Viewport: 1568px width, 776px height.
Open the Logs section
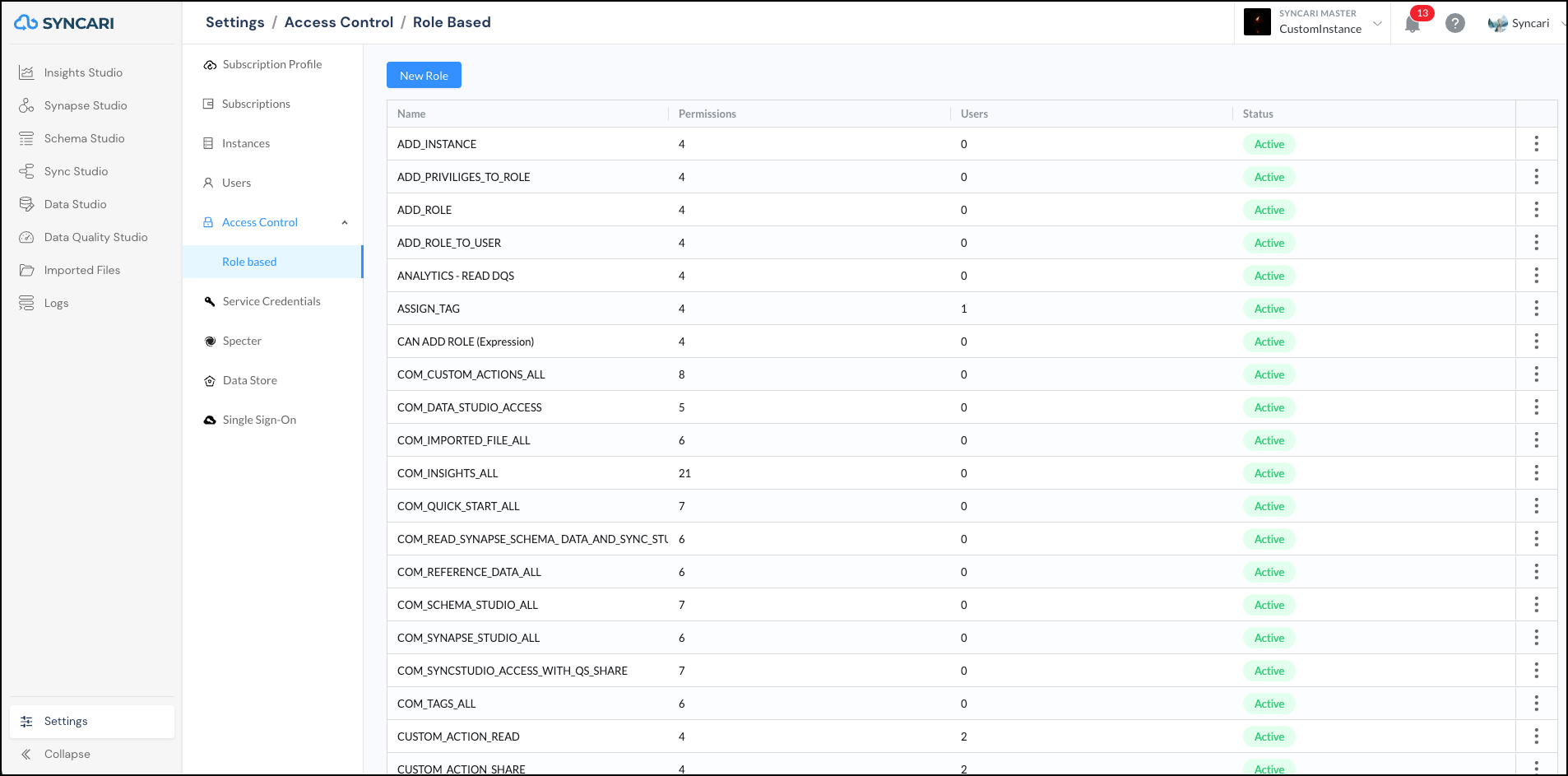pos(55,302)
